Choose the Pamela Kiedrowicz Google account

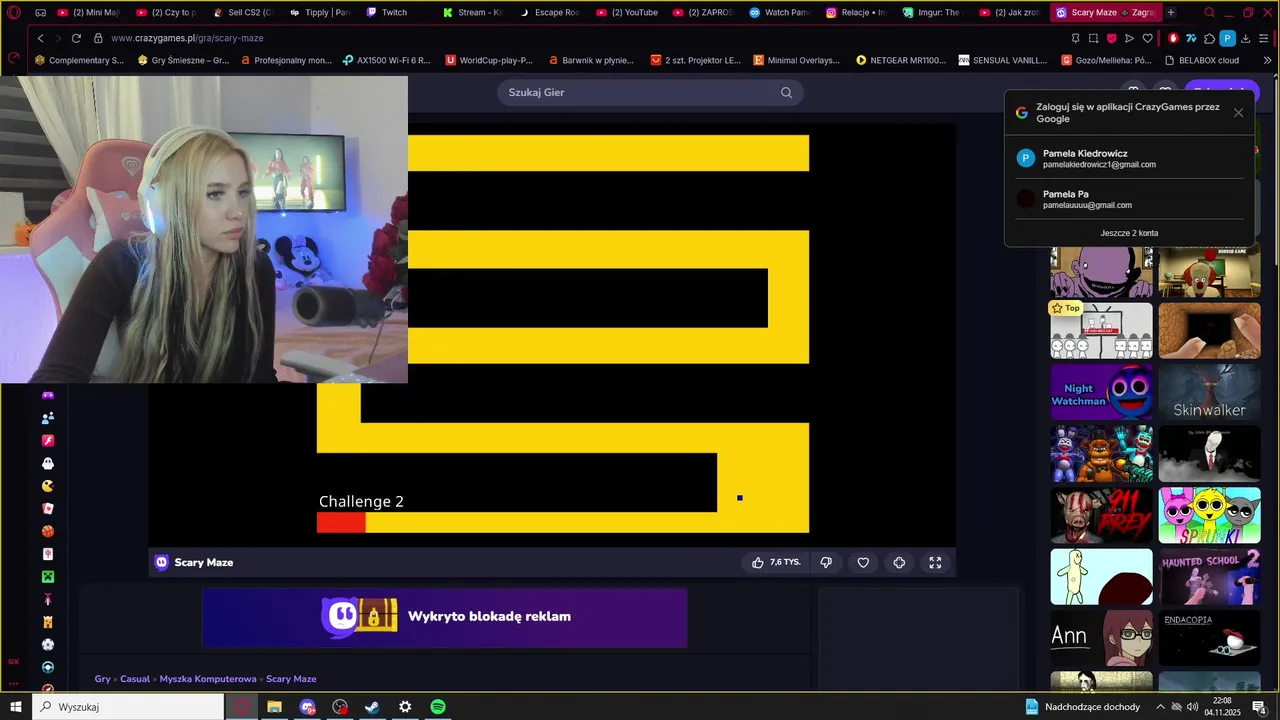[x=1129, y=158]
